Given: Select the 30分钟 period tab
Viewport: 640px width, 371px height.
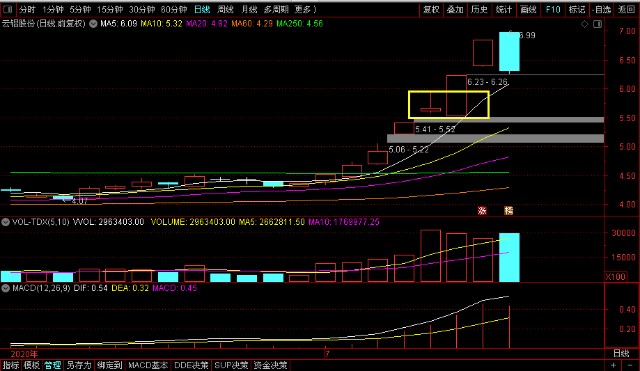Looking at the screenshot, I should click(x=142, y=9).
